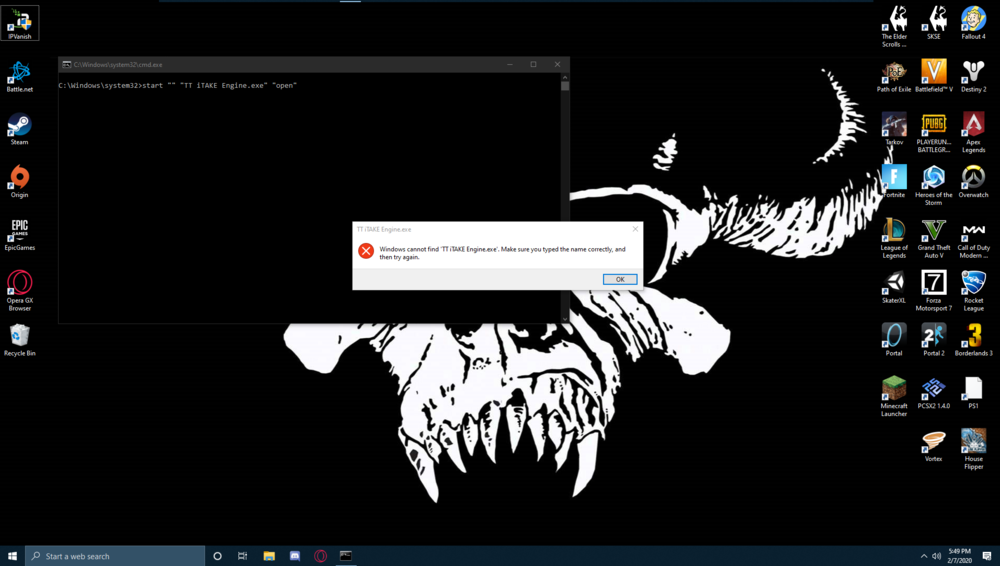Select the Fortnite desktop icon
This screenshot has height=566, width=1000.
(x=894, y=182)
